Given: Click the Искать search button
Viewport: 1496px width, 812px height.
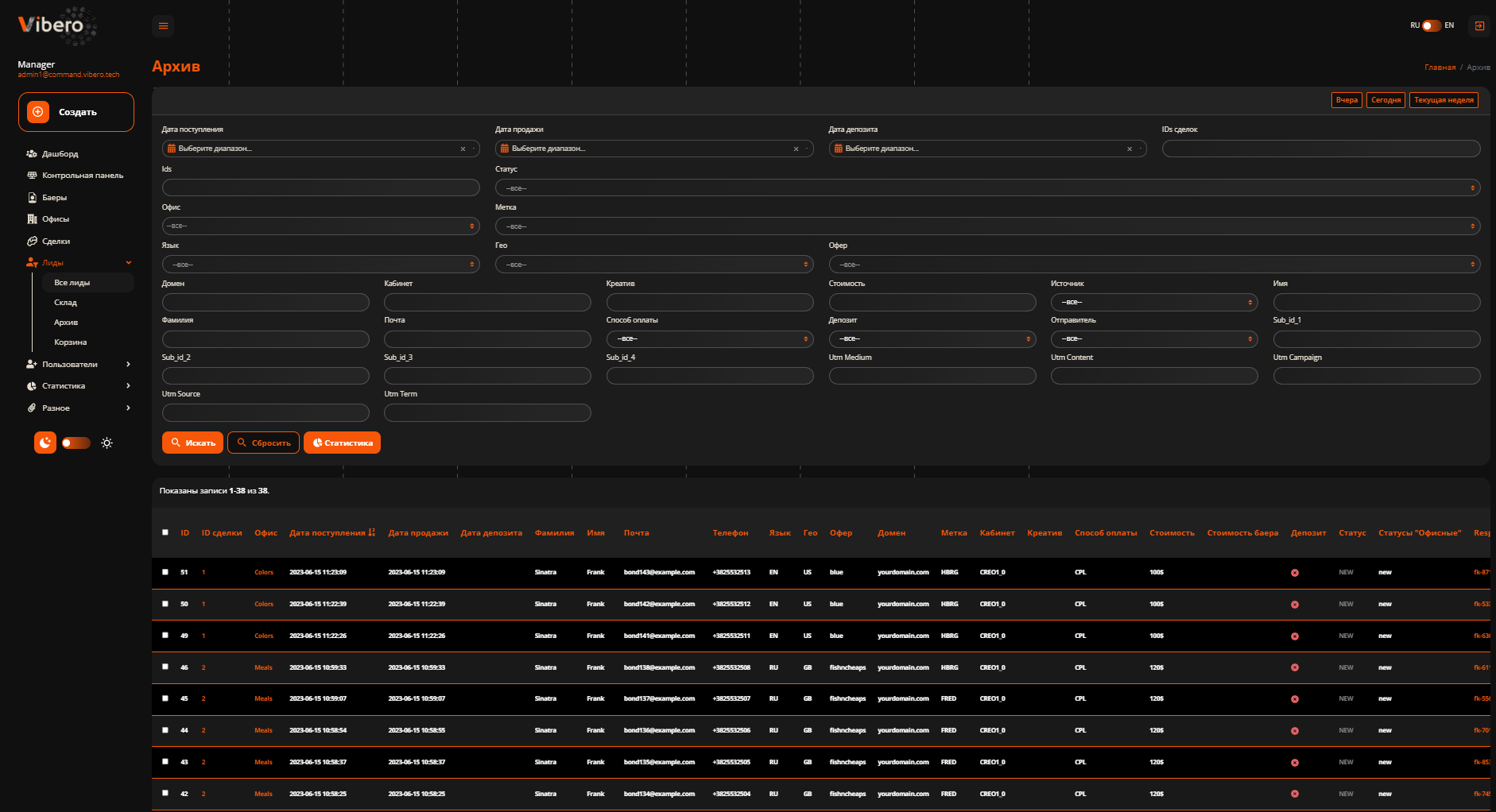Looking at the screenshot, I should [192, 443].
